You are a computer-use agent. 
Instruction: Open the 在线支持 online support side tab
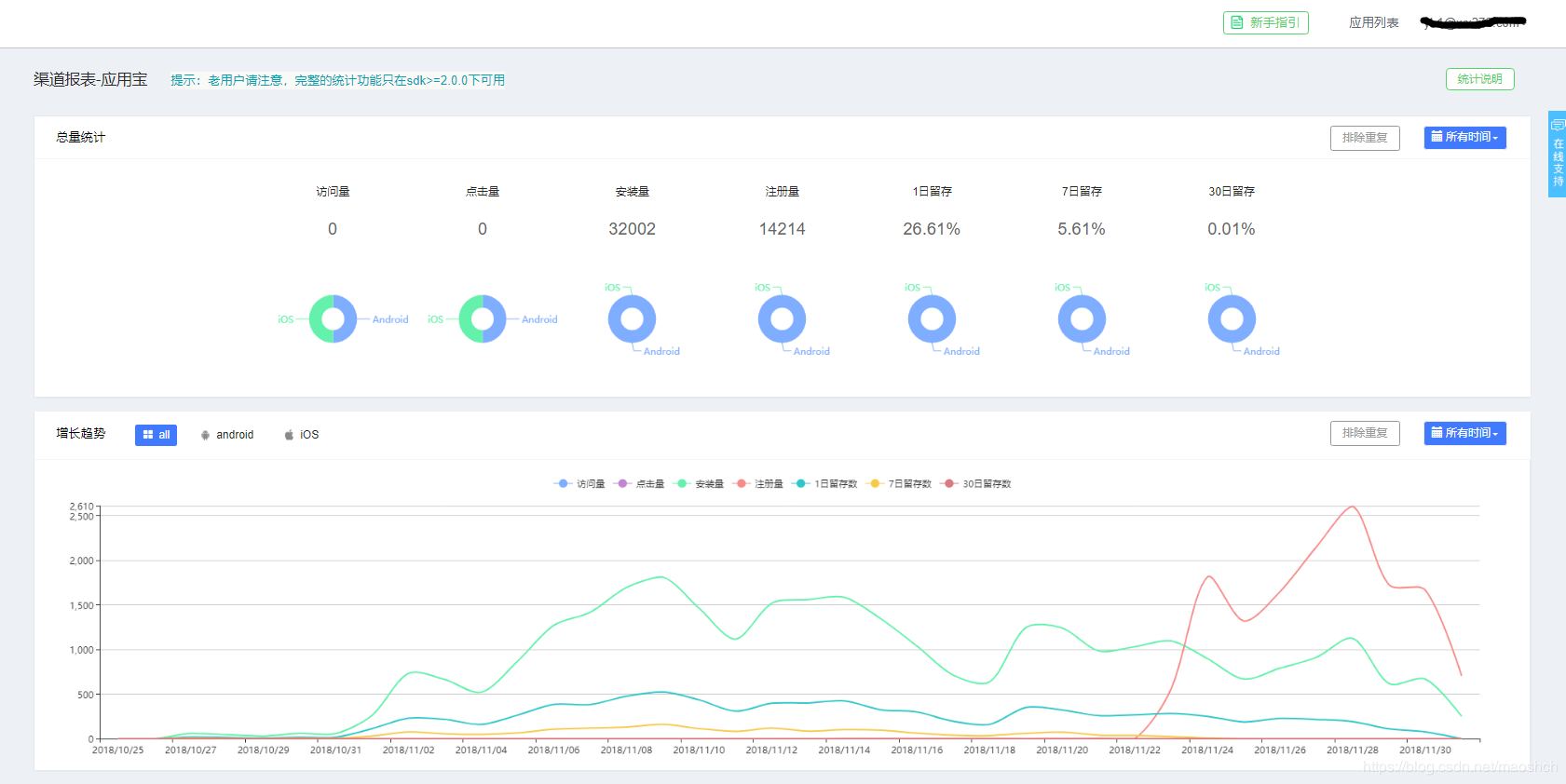pyautogui.click(x=1557, y=154)
